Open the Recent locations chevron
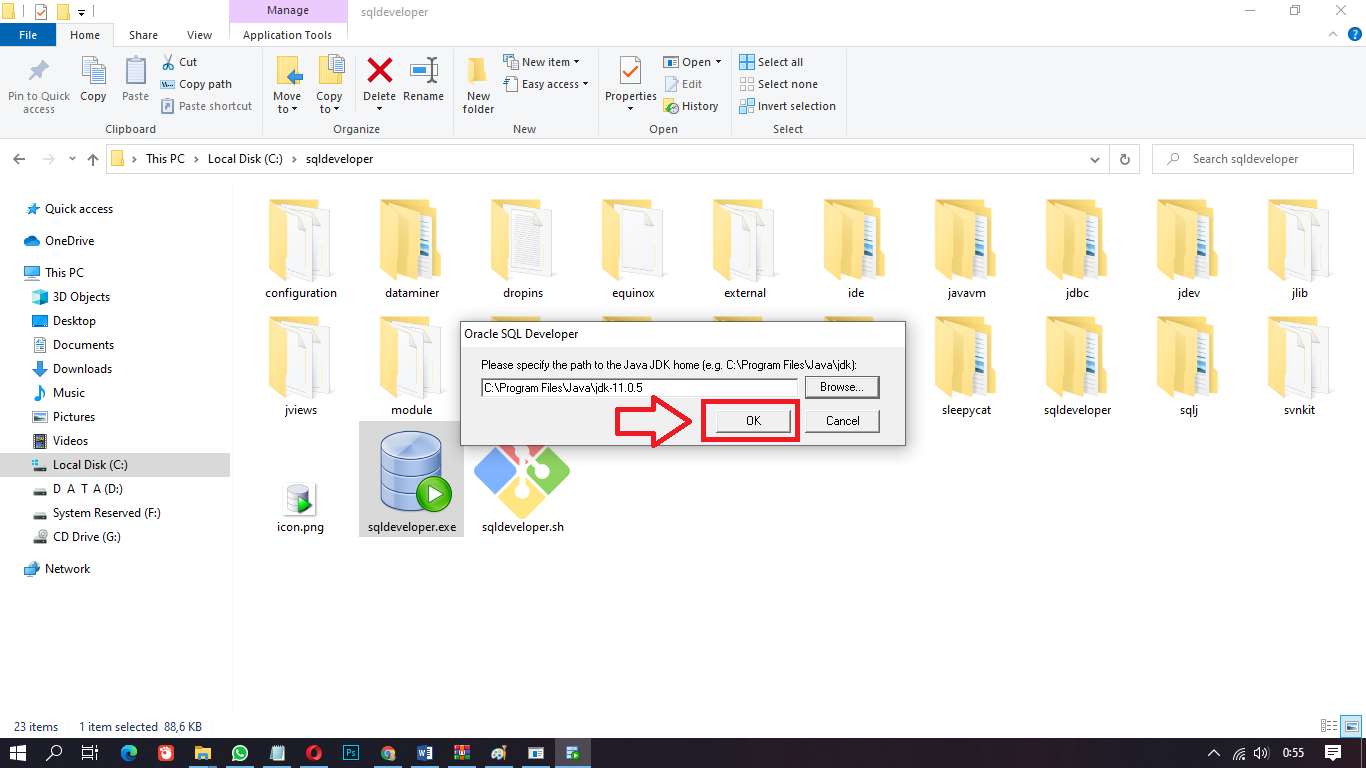 (72, 159)
